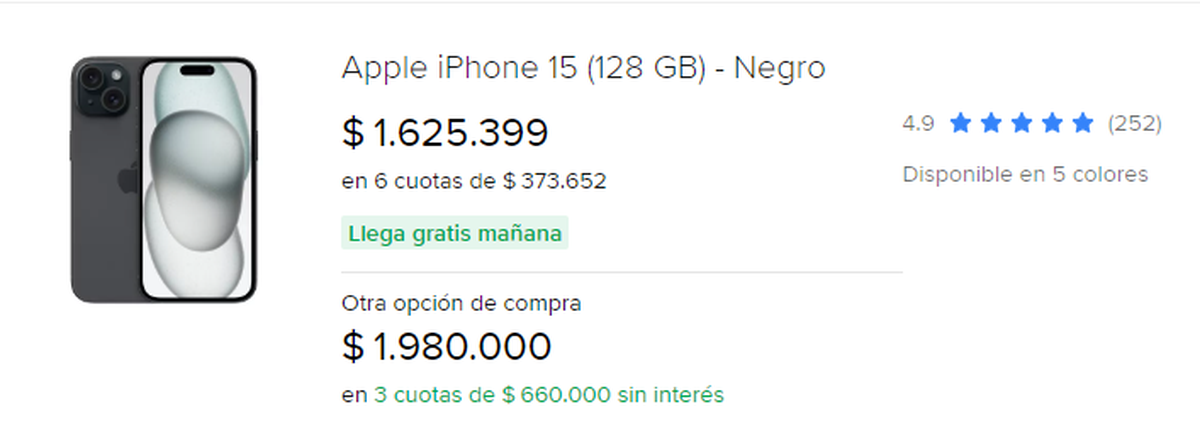Open the Apple iPhone 15 (128 GB) title

[x=583, y=69]
